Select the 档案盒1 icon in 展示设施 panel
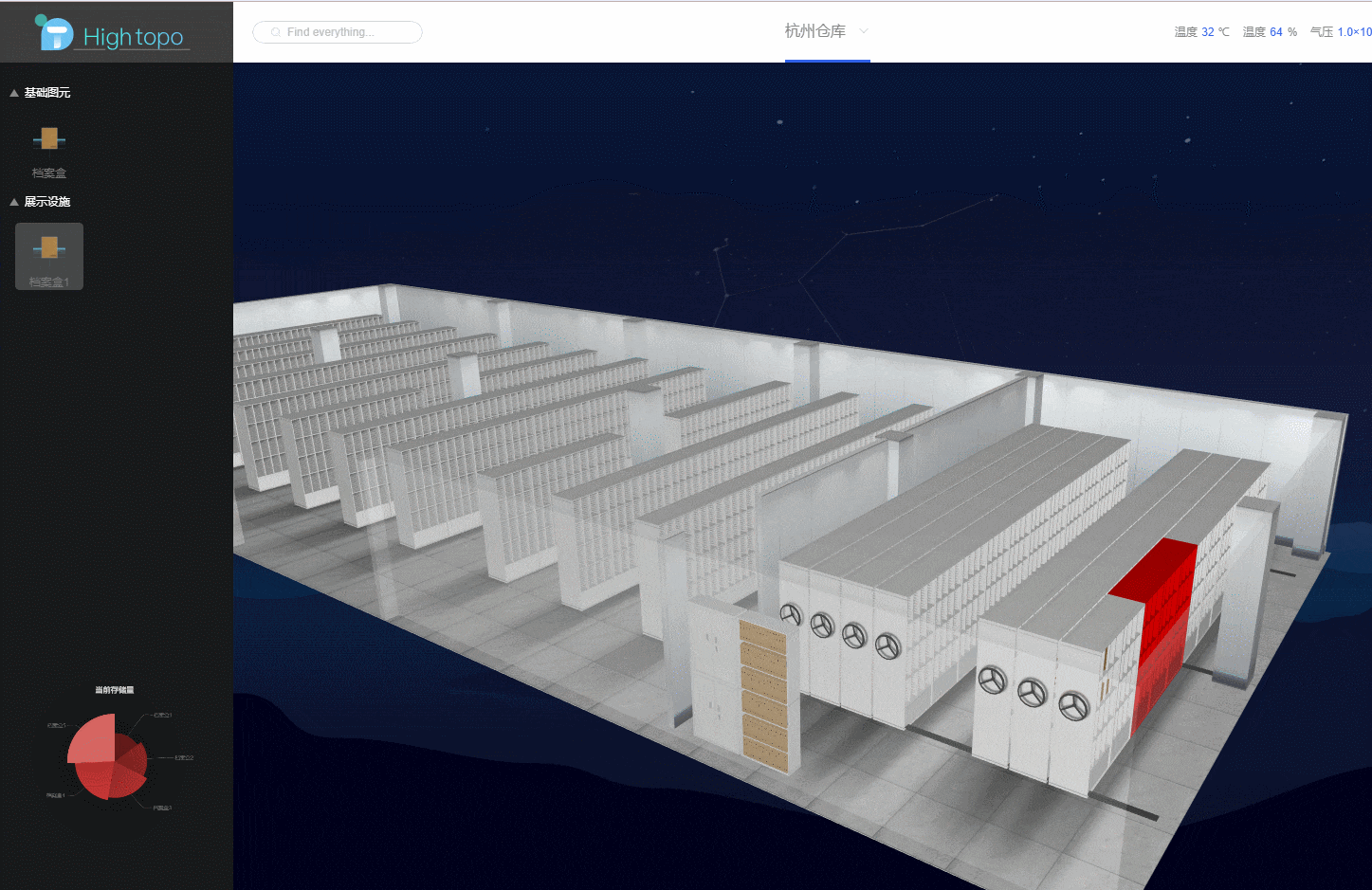Image resolution: width=1372 pixels, height=890 pixels. tap(48, 248)
